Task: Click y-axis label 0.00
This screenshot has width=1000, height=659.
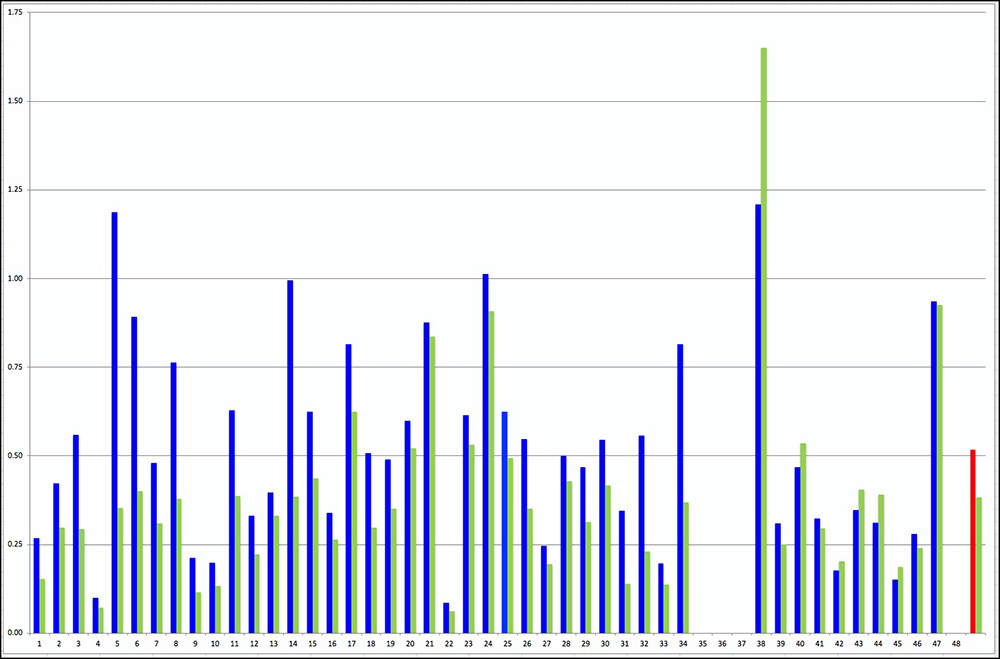Action: coord(16,633)
